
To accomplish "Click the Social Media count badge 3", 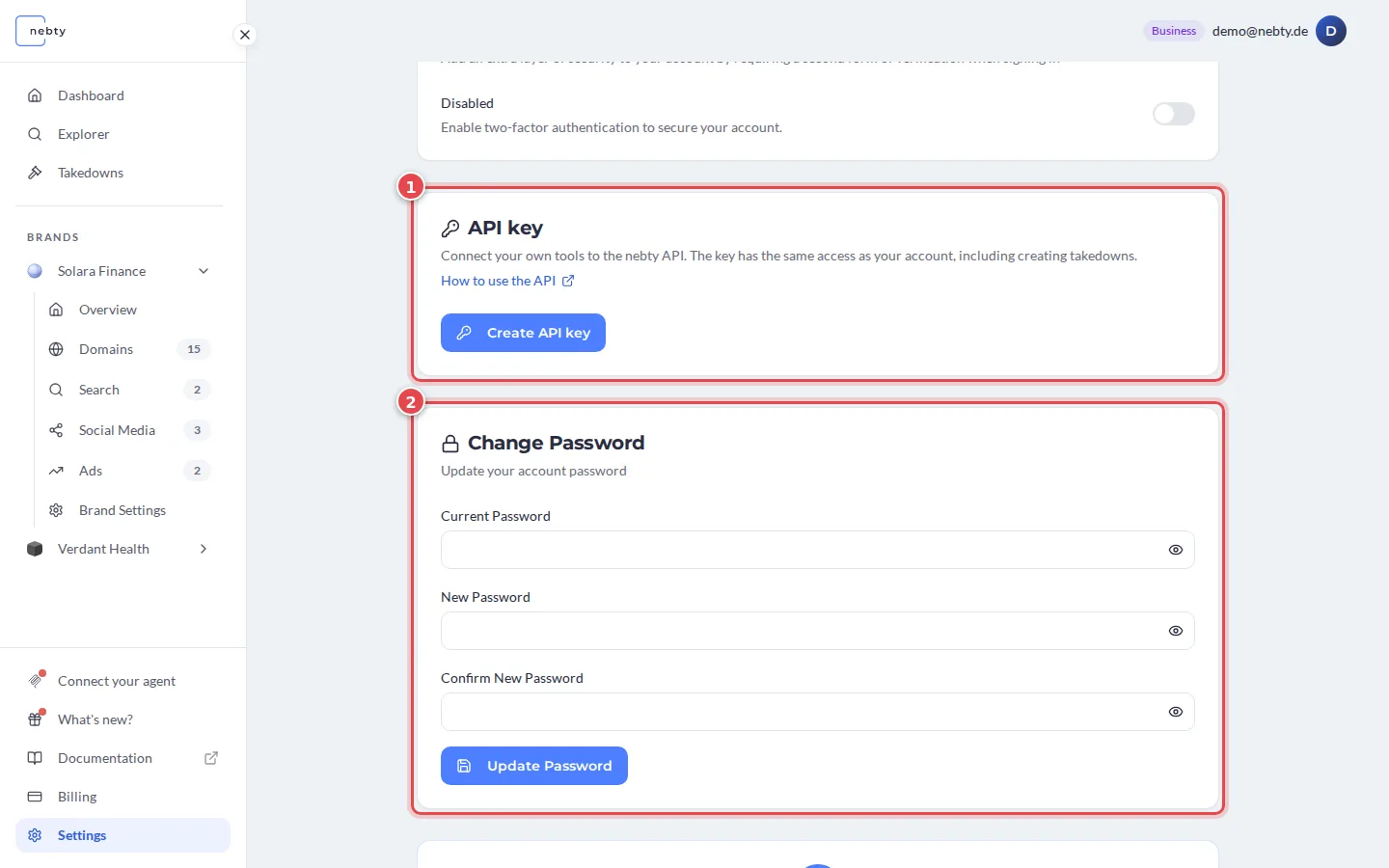I will [197, 430].
